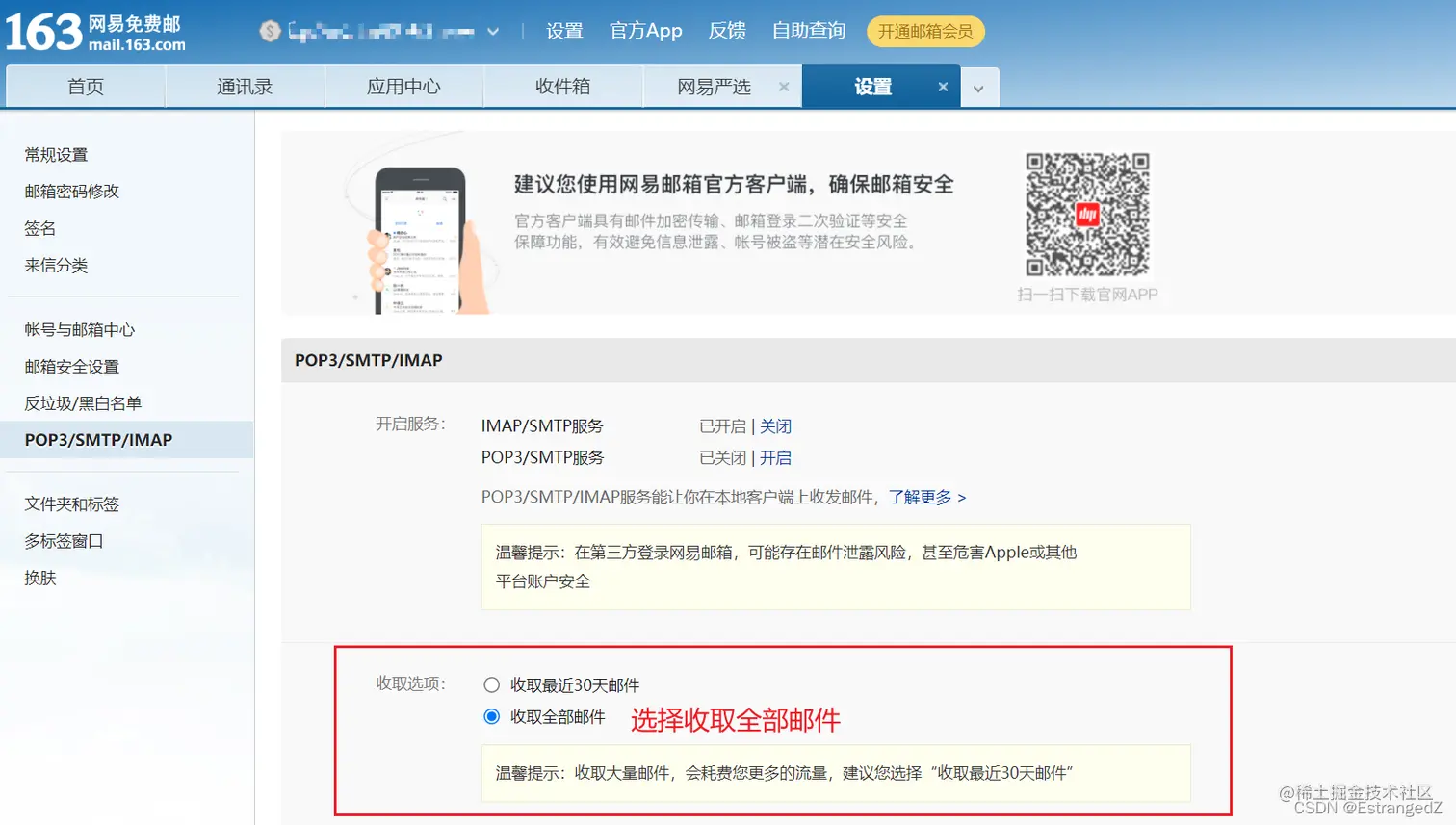Click the account avatar coin icon
This screenshot has height=825, width=1456.
tap(269, 30)
